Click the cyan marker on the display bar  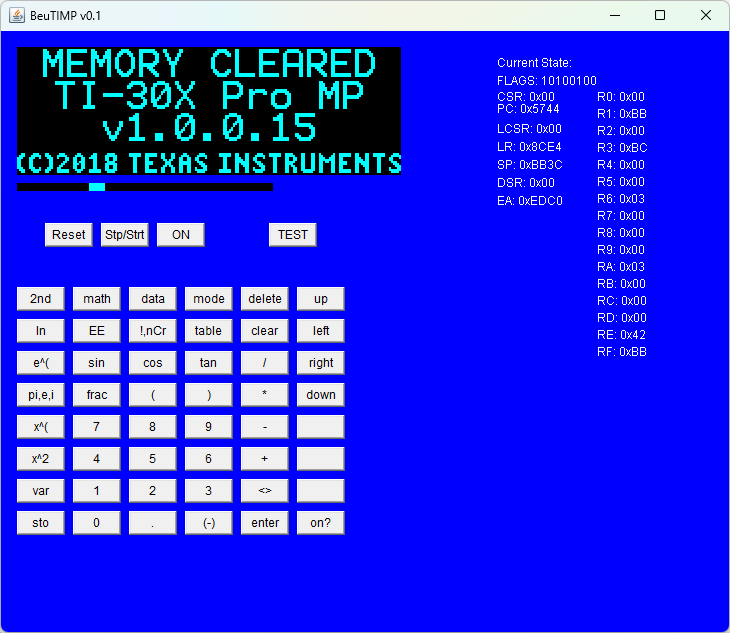coord(97,187)
